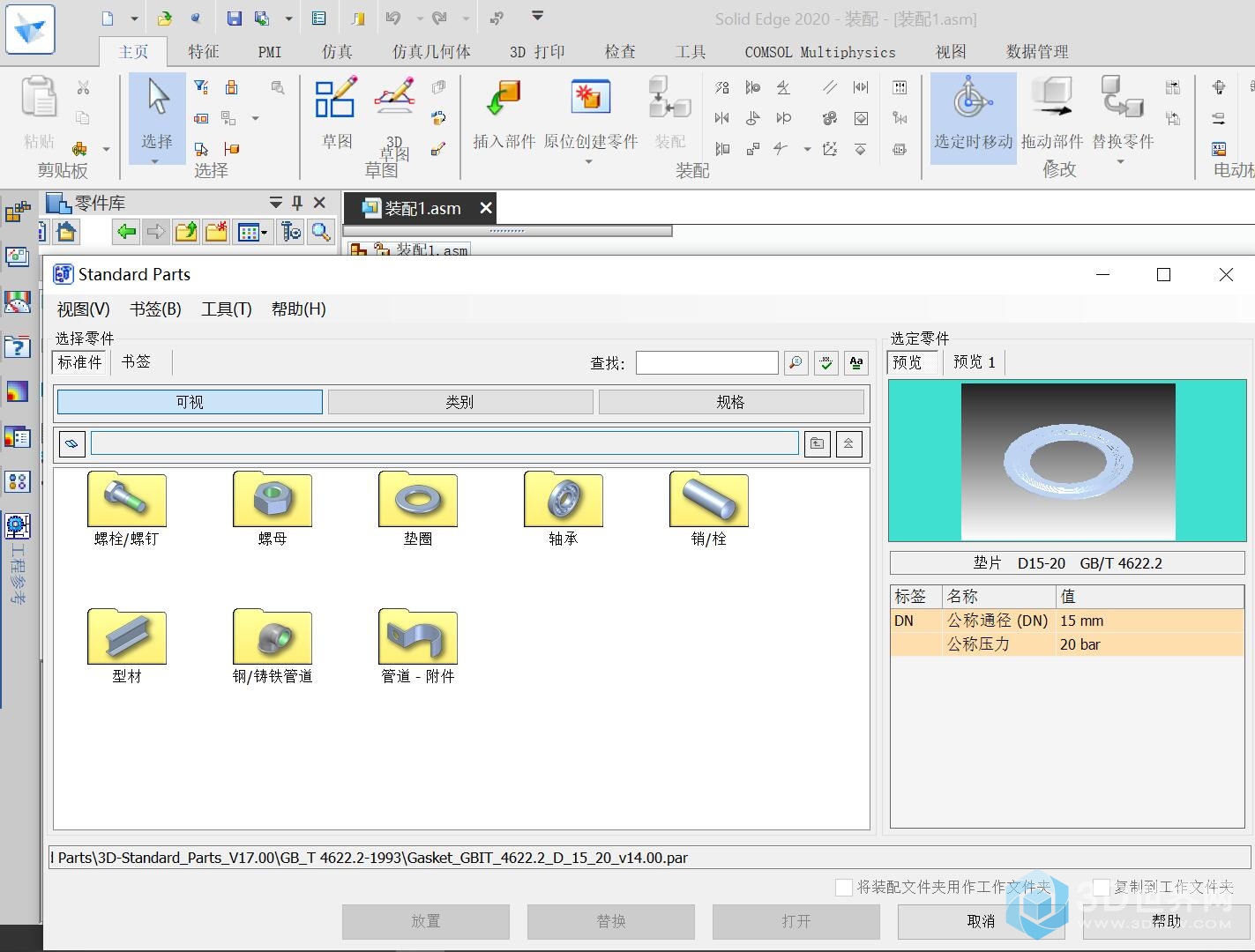Open the 管道 - 附件 pipe accessories folder
Viewport: 1255px width, 952px height.
pyautogui.click(x=418, y=646)
